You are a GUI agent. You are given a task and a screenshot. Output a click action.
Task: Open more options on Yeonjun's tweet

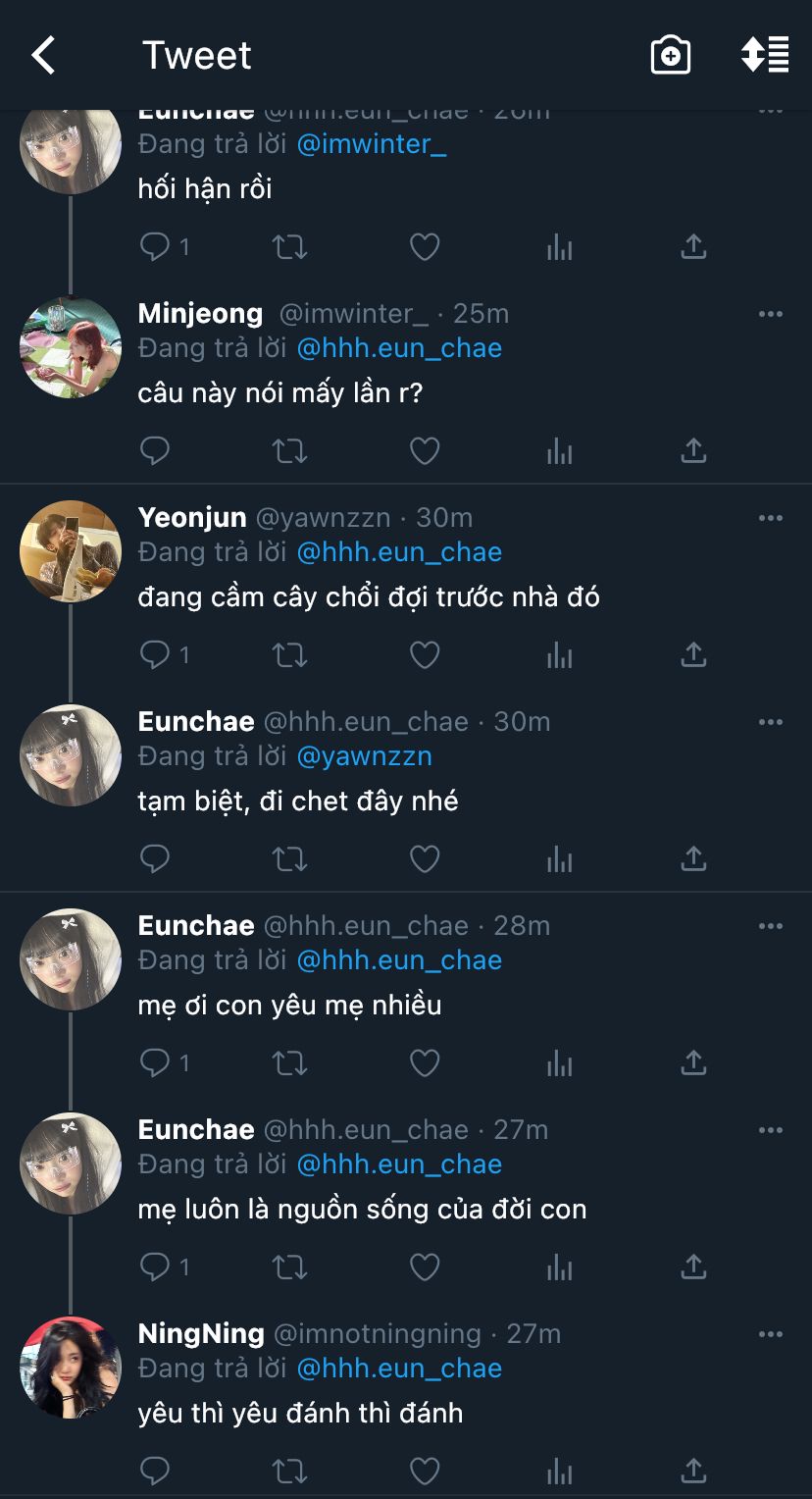click(x=771, y=518)
